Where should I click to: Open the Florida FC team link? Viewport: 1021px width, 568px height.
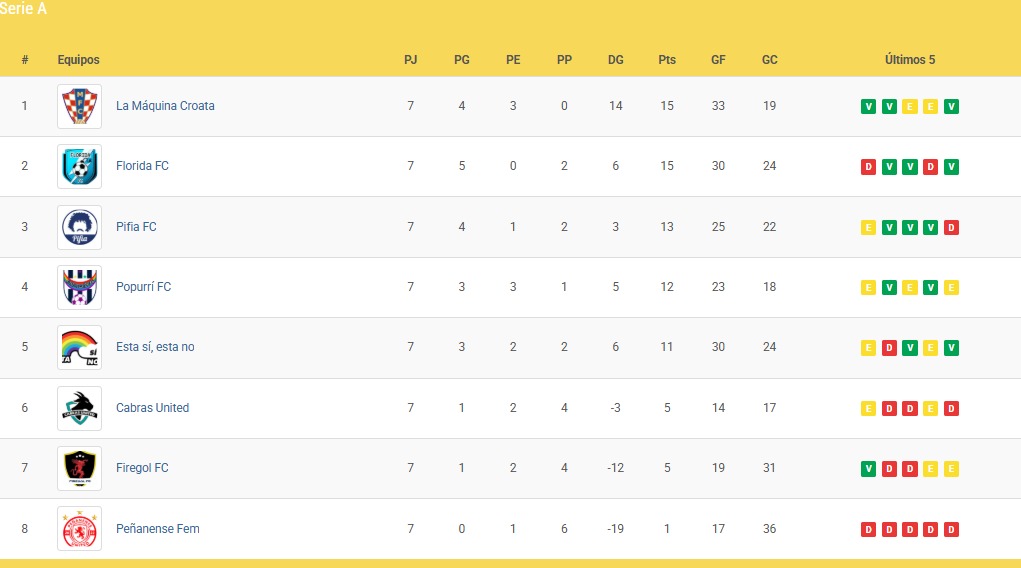[142, 166]
